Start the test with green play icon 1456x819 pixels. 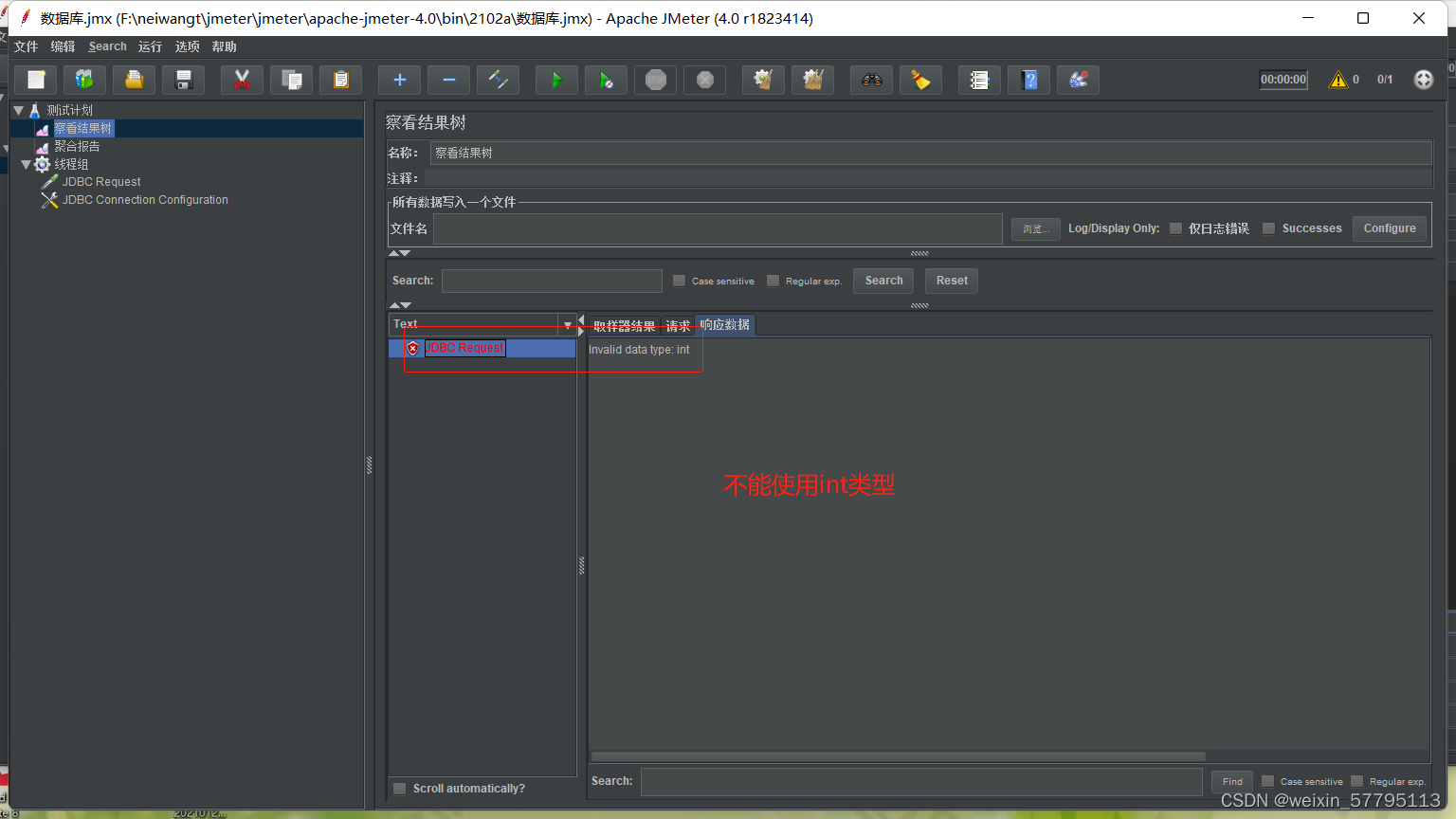pos(557,80)
